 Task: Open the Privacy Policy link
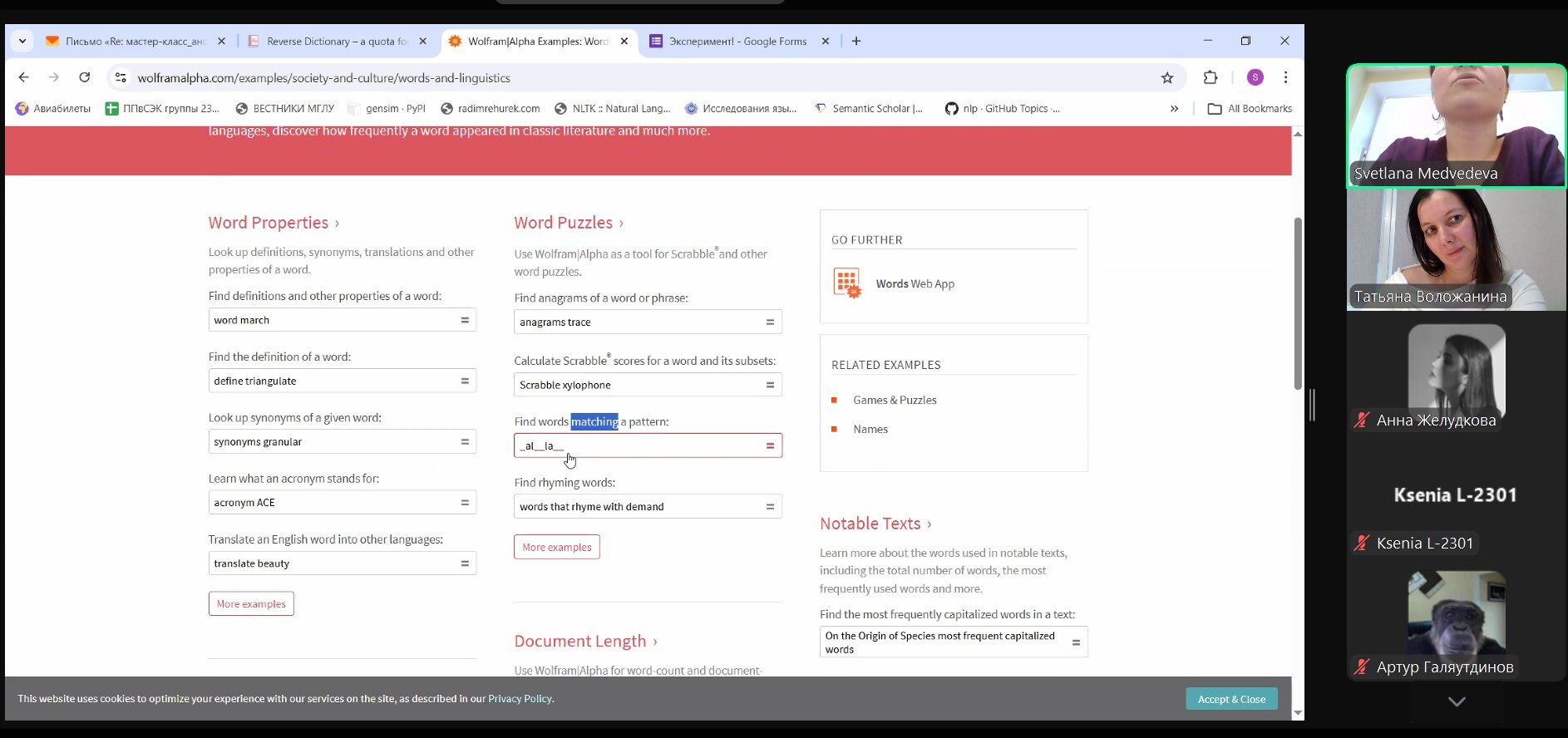[x=520, y=699]
